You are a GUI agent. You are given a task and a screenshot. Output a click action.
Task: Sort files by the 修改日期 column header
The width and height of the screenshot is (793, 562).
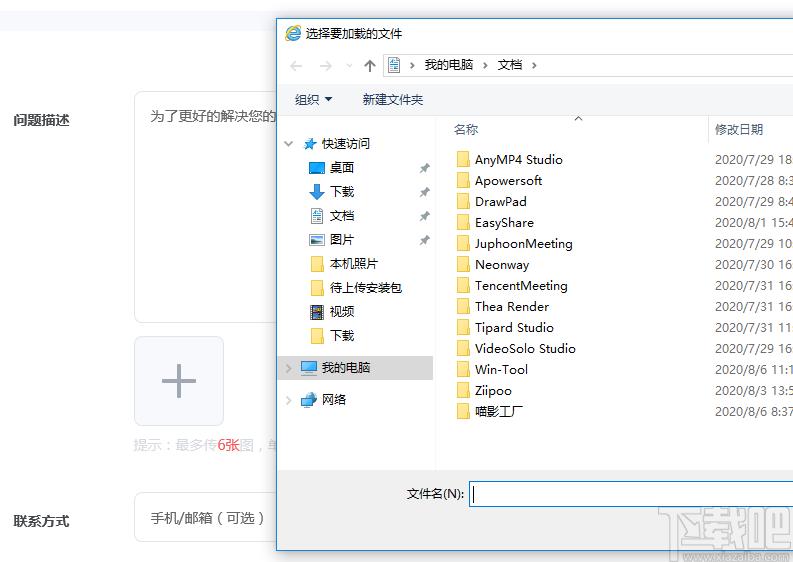pyautogui.click(x=738, y=129)
